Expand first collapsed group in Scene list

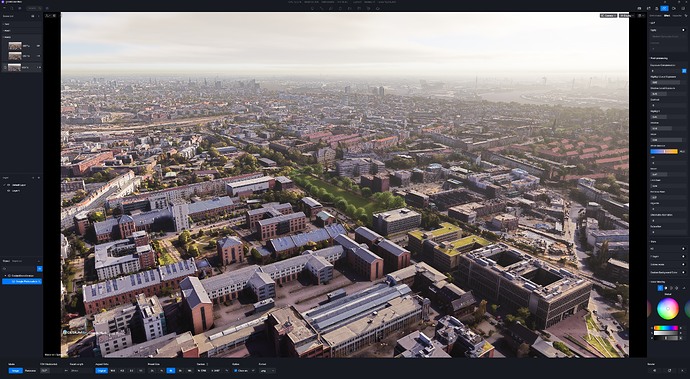point(4,24)
